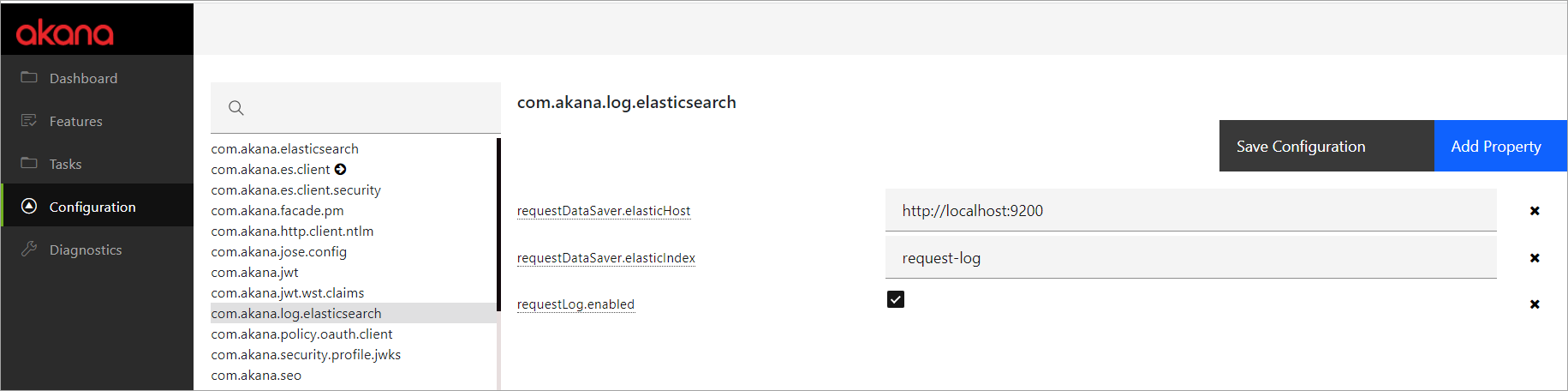Edit the elasticHost URL field
The height and width of the screenshot is (391, 1568).
(x=1190, y=211)
